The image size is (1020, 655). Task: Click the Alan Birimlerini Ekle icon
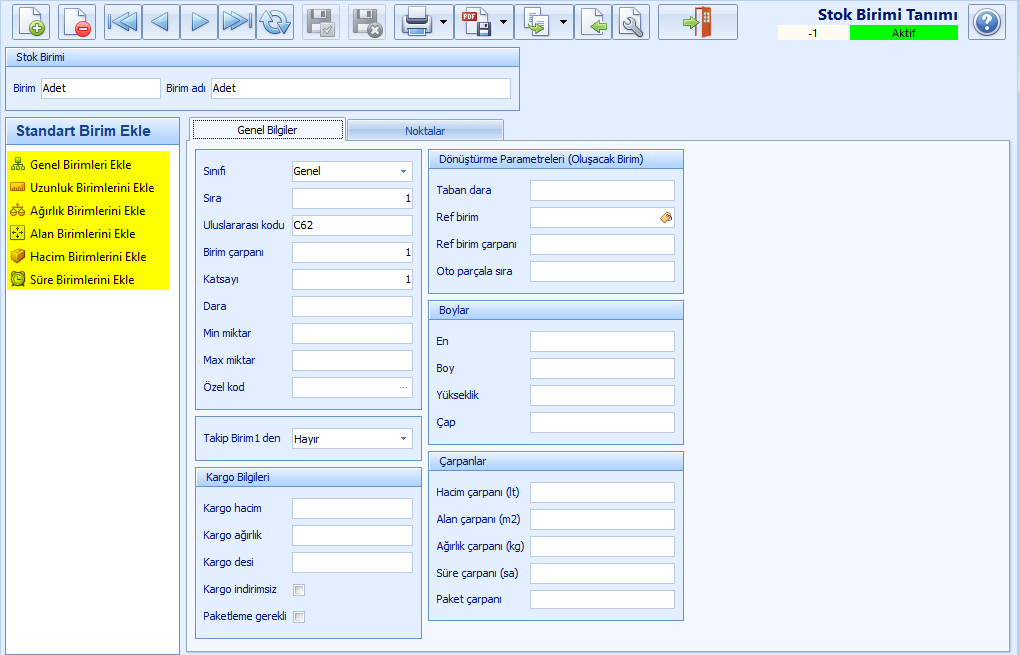tap(18, 234)
